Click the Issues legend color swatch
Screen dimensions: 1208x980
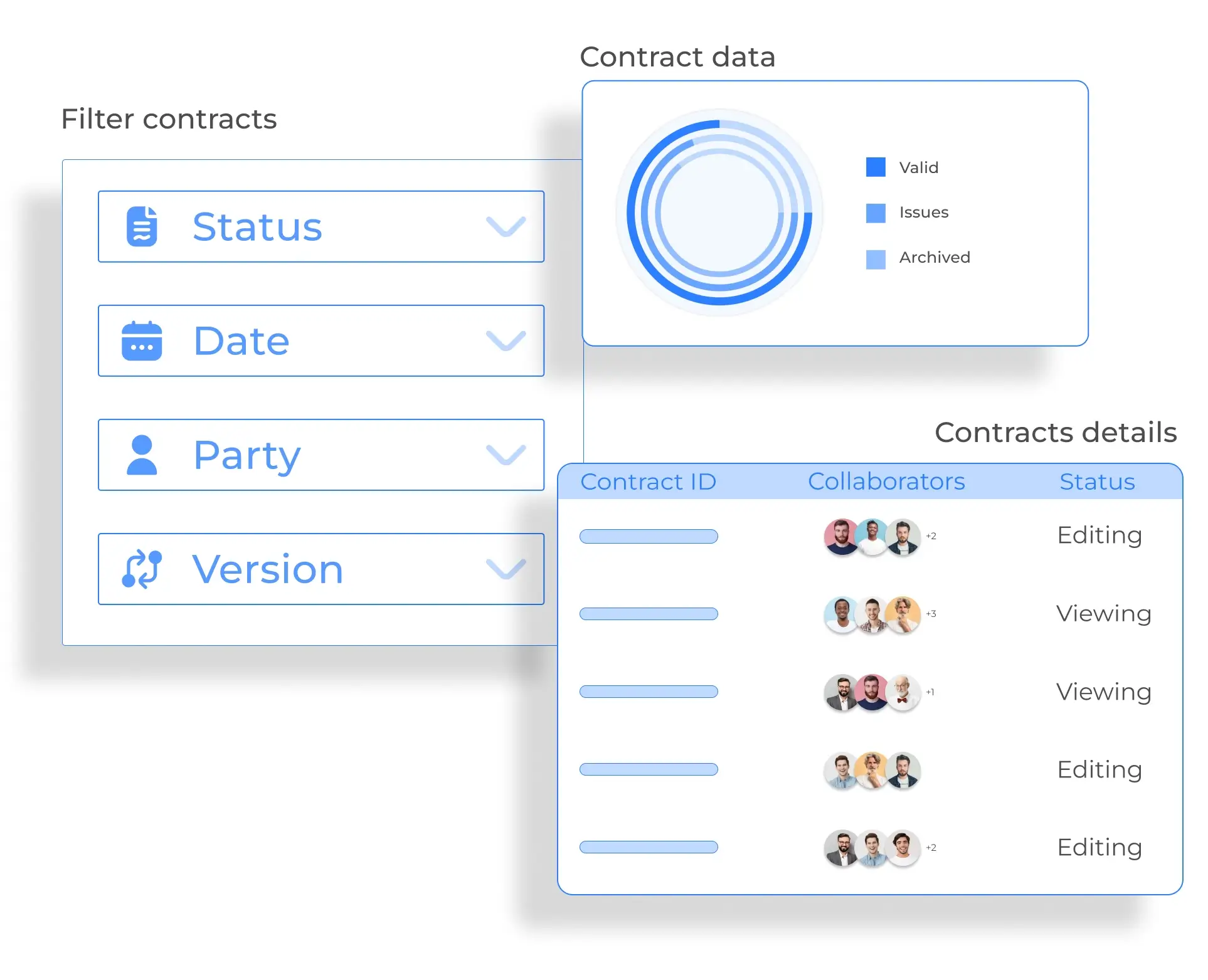[x=876, y=213]
